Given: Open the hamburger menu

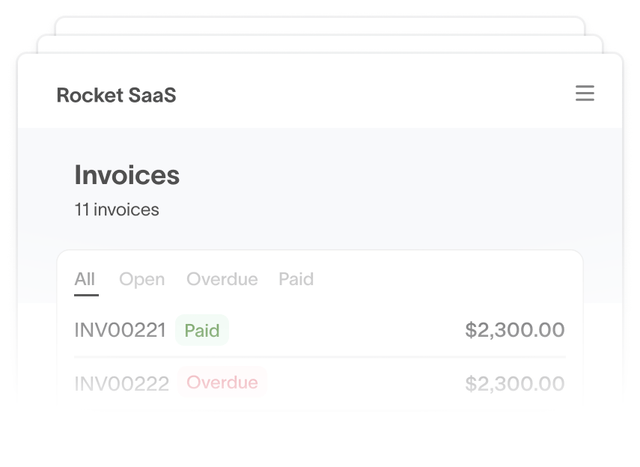Looking at the screenshot, I should [x=585, y=94].
